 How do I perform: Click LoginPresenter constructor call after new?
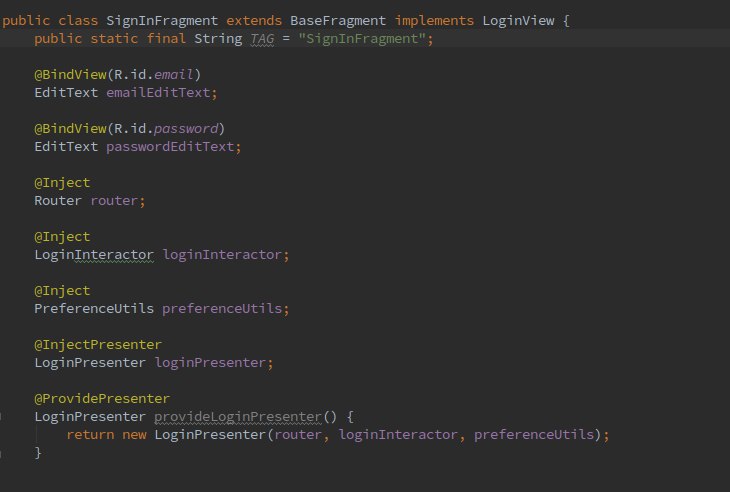click(210, 435)
